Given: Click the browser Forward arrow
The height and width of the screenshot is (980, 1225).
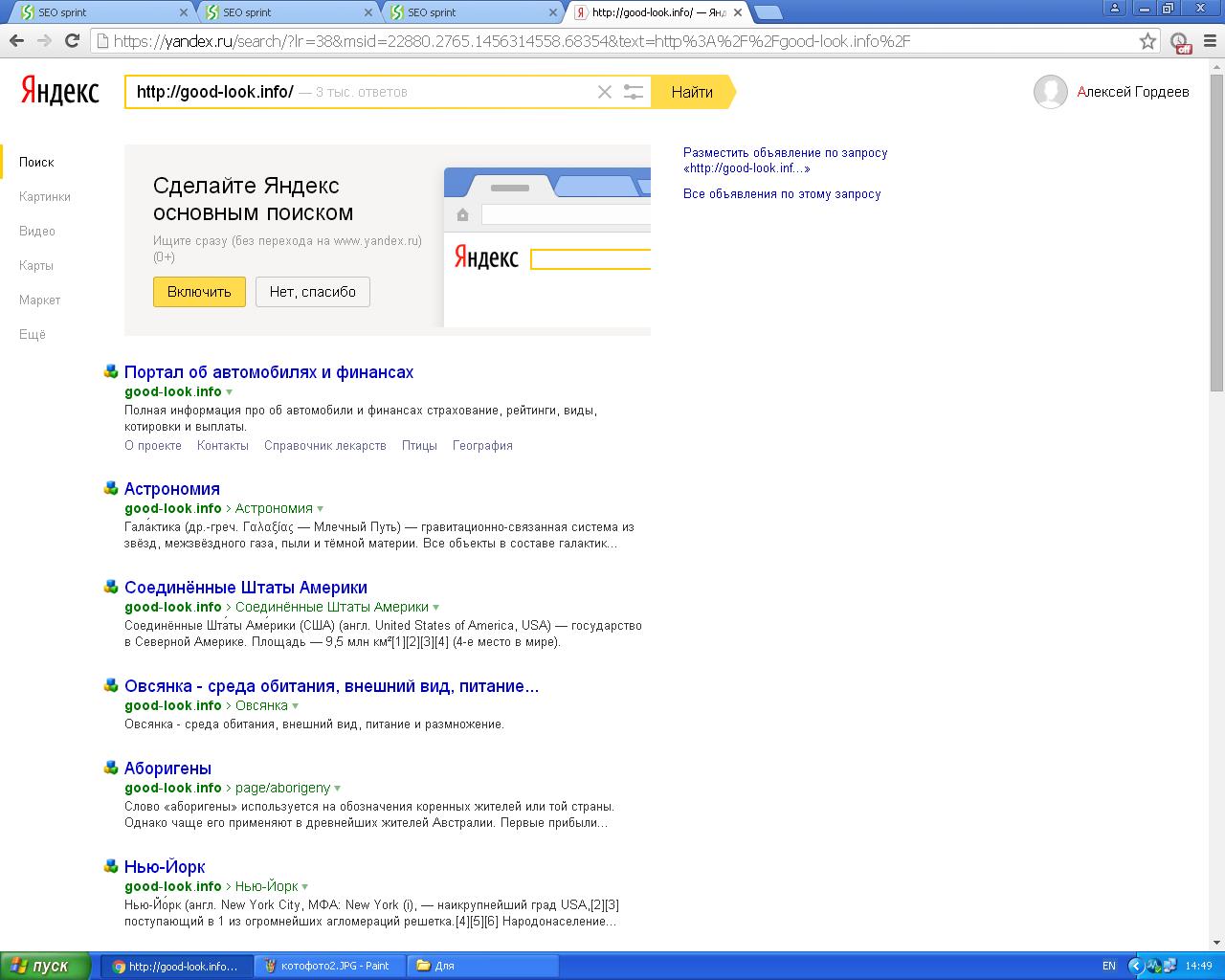Looking at the screenshot, I should [44, 41].
